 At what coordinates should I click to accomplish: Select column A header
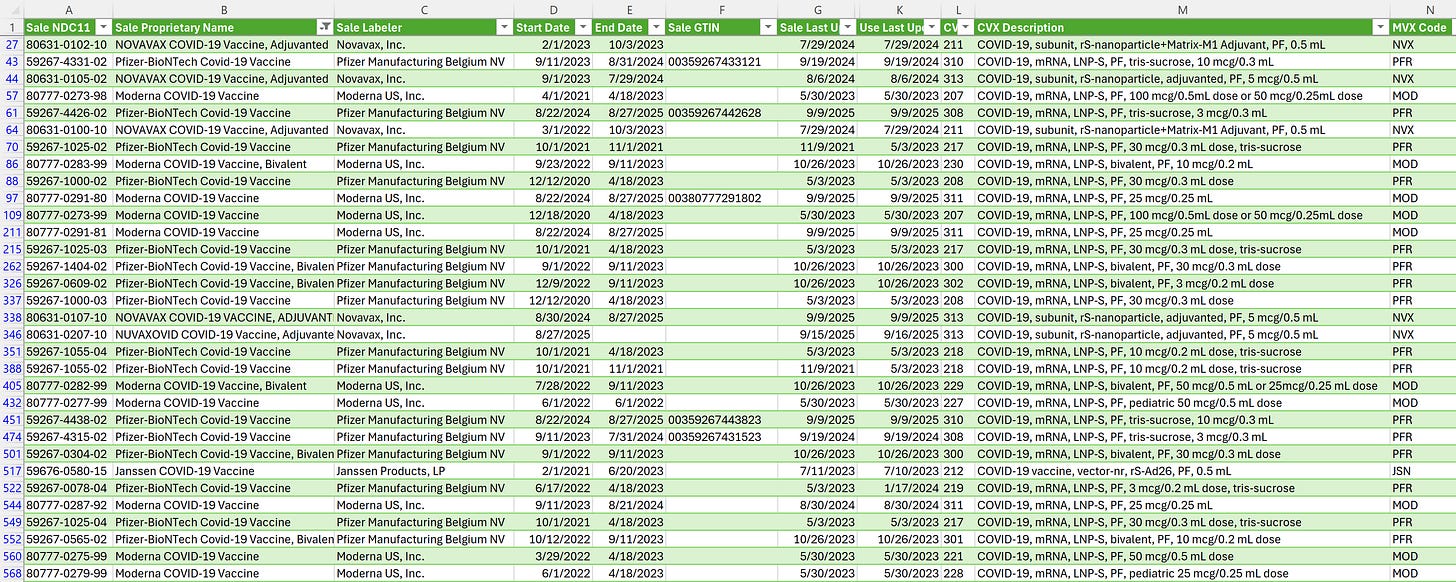[x=68, y=9]
